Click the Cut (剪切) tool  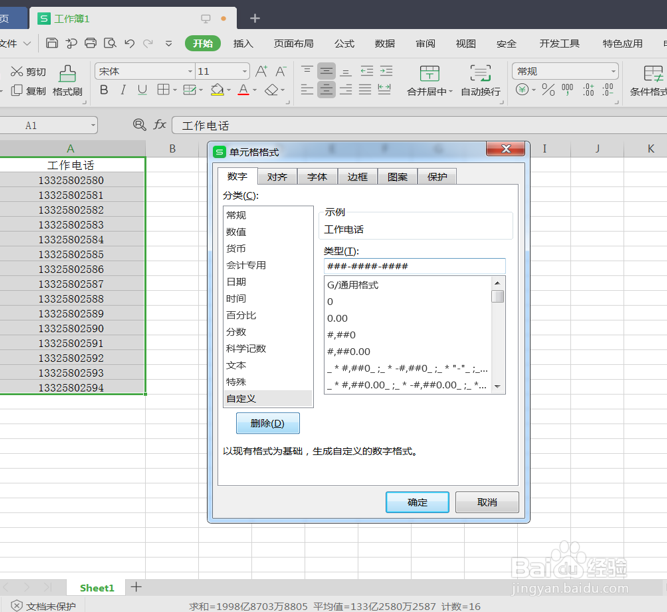coord(28,71)
